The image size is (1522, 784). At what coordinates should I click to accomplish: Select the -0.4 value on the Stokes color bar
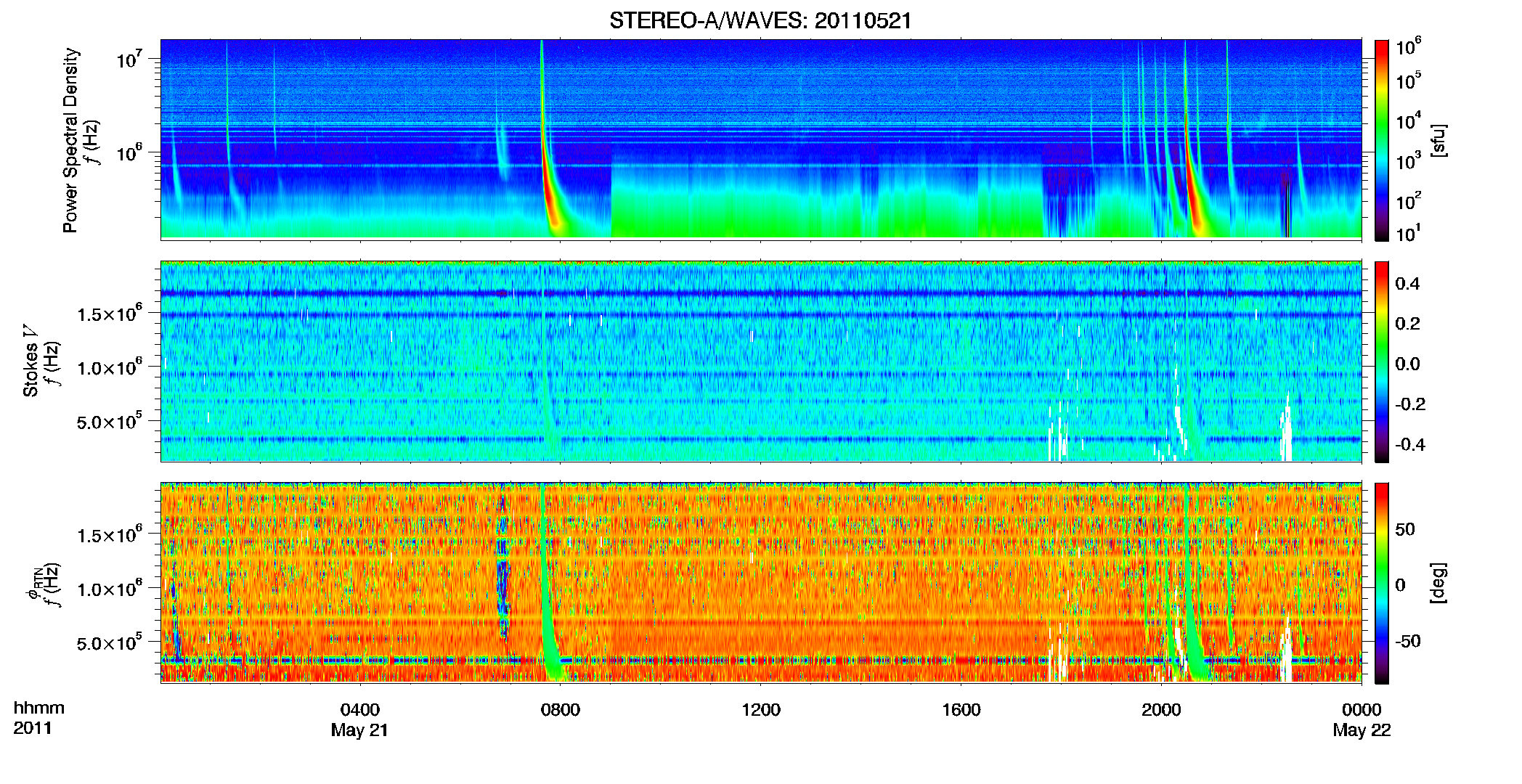[x=1410, y=445]
